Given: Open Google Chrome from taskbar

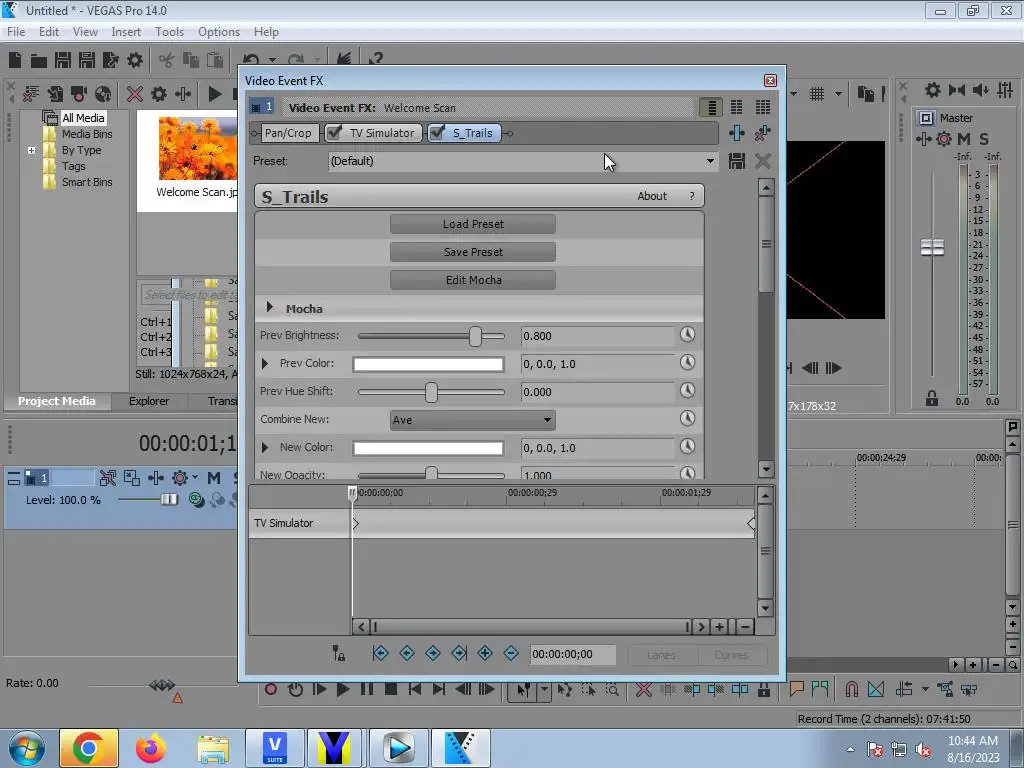Looking at the screenshot, I should (89, 748).
